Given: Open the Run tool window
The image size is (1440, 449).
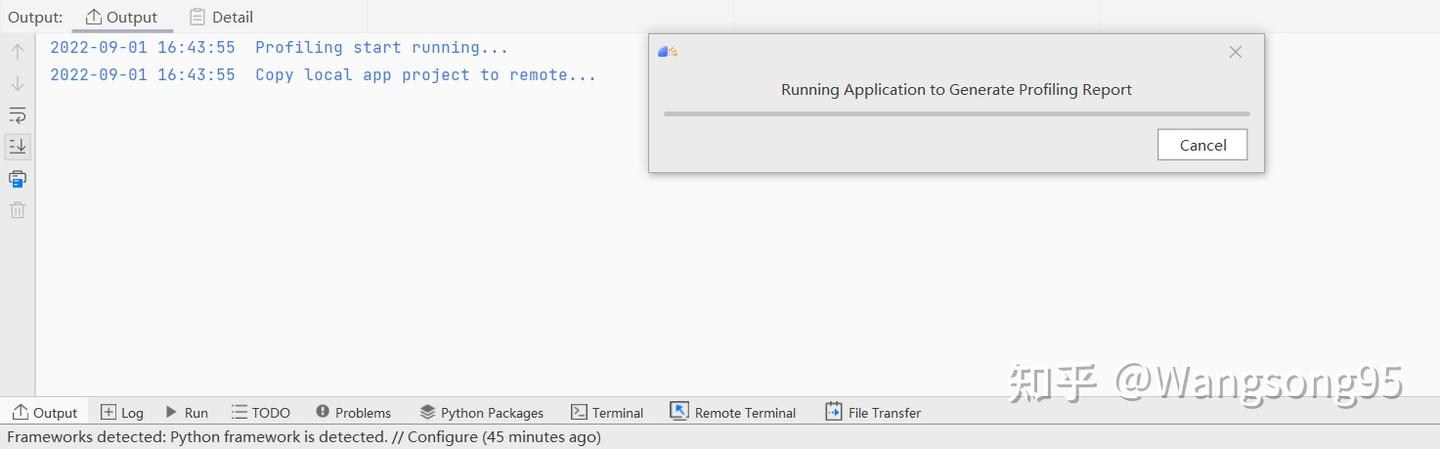Looking at the screenshot, I should [x=187, y=412].
